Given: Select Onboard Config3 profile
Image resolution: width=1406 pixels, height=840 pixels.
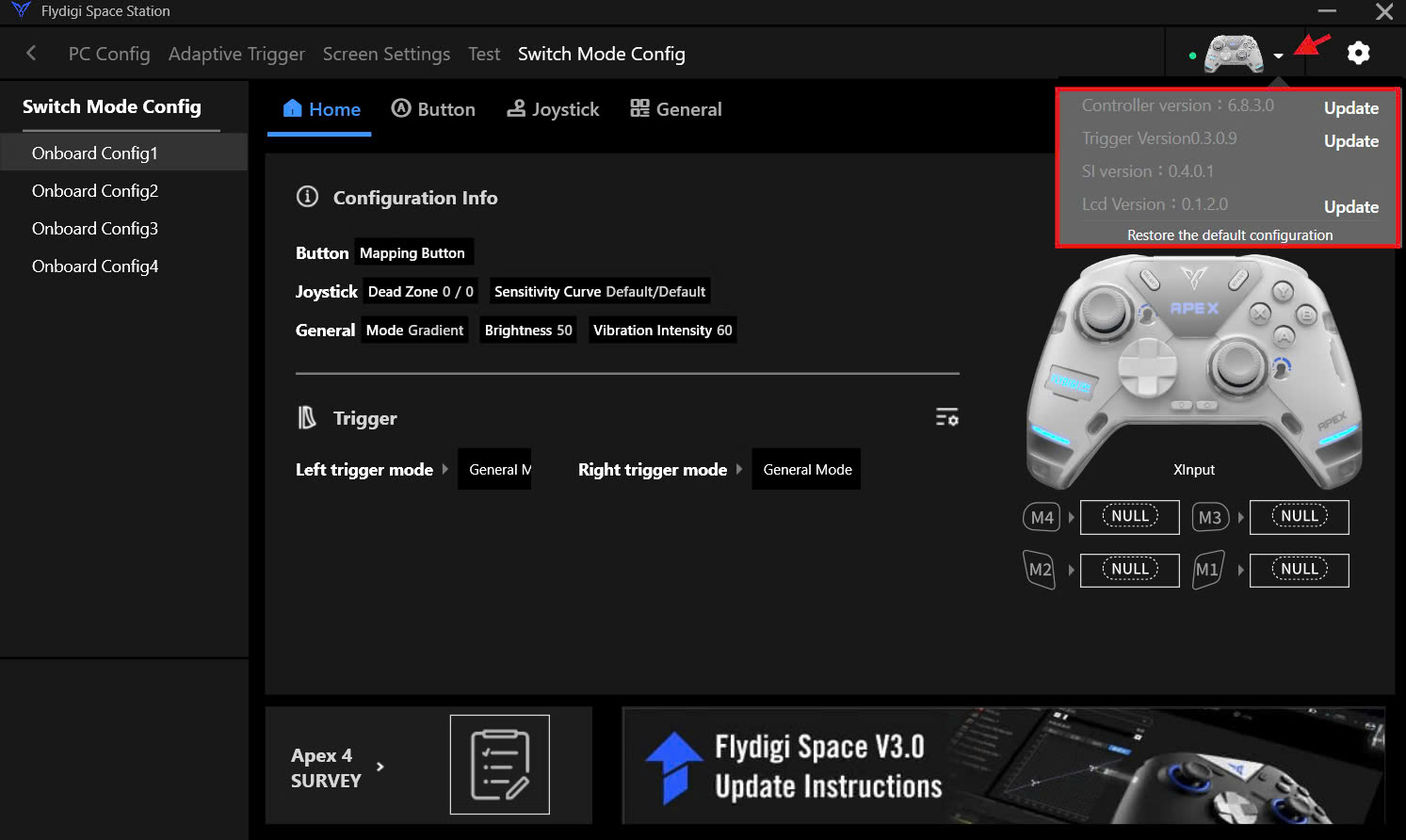Looking at the screenshot, I should click(x=95, y=229).
